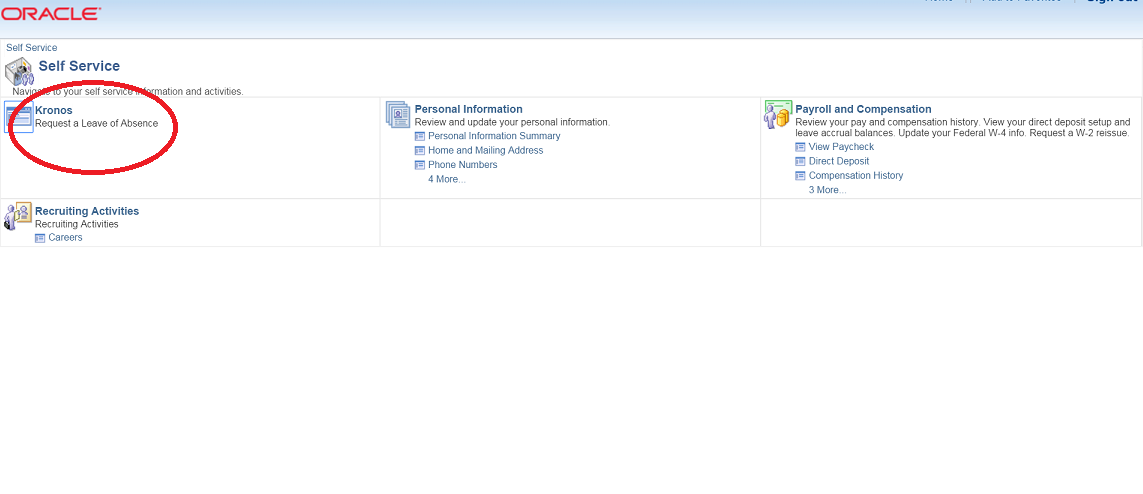Click the icon beside Careers

click(40, 238)
